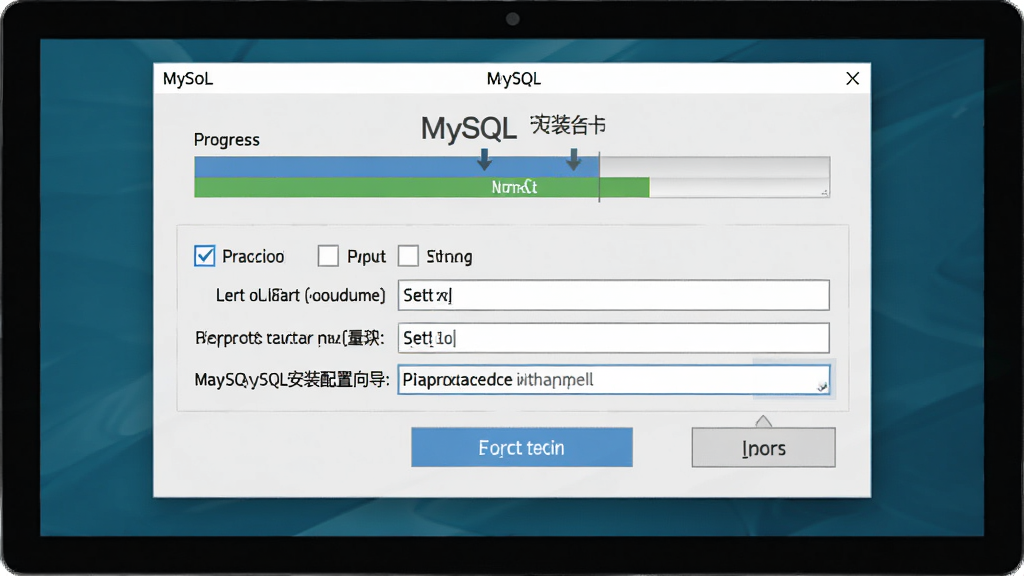Uncheck the Praccioo checkbox
Screen dimensions: 1024x576
(x=204, y=256)
